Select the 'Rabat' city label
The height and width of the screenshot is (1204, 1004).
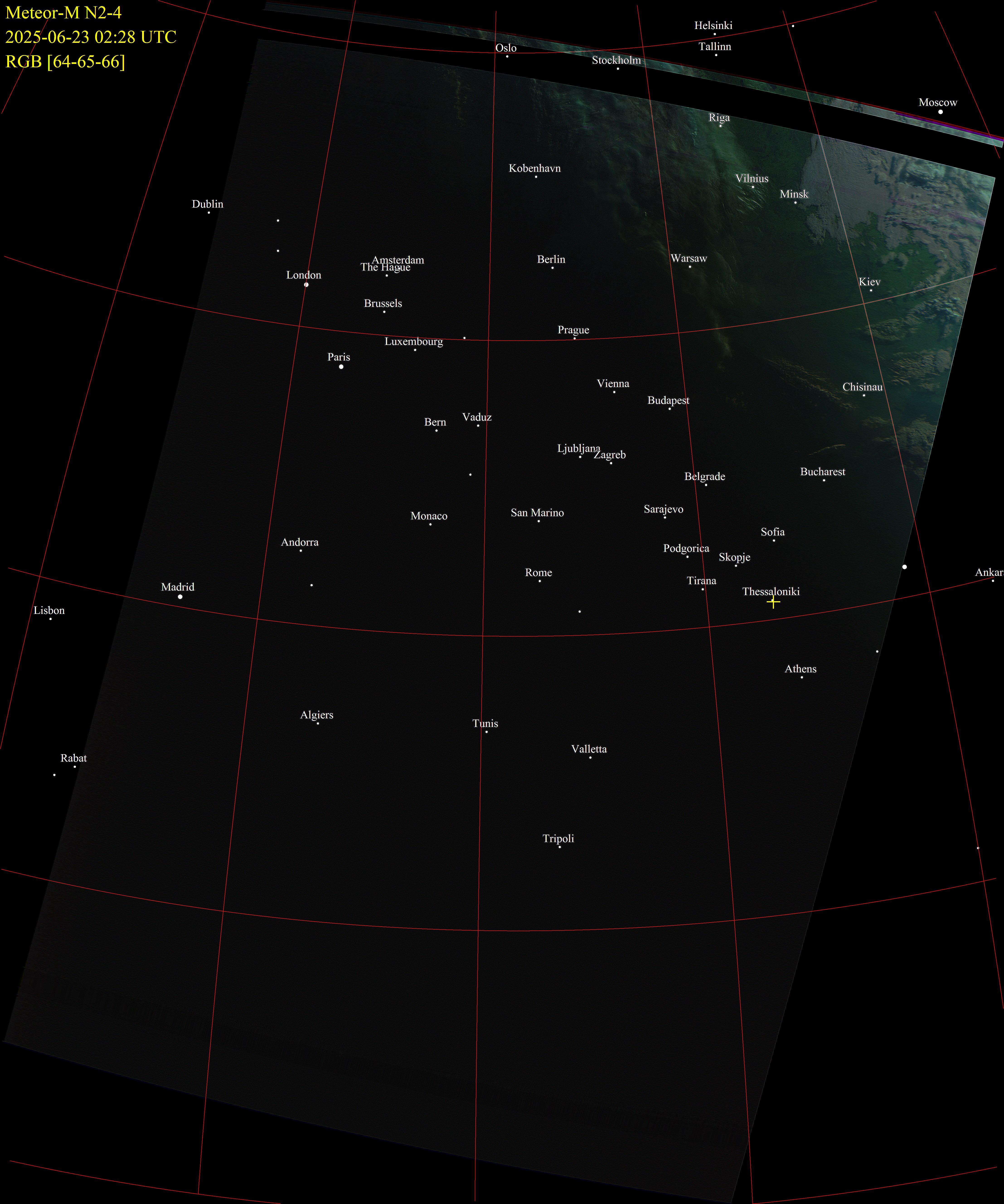tap(73, 758)
